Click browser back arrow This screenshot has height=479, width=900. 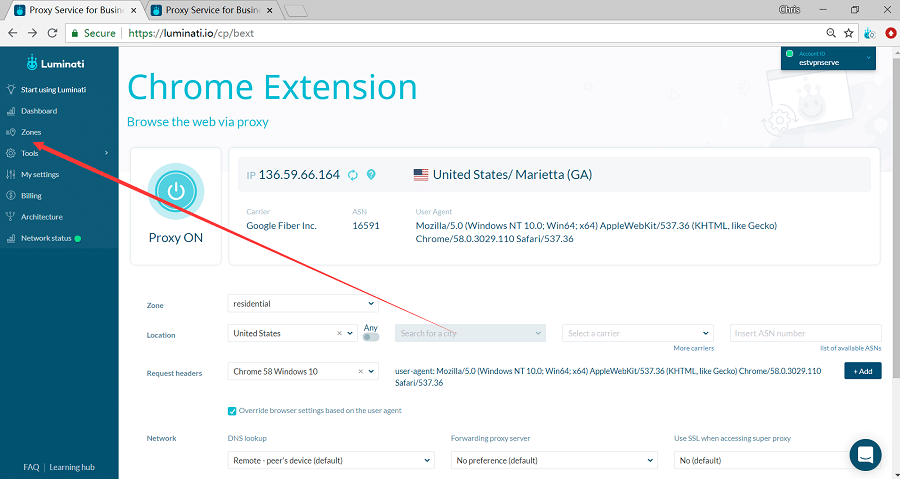13,33
